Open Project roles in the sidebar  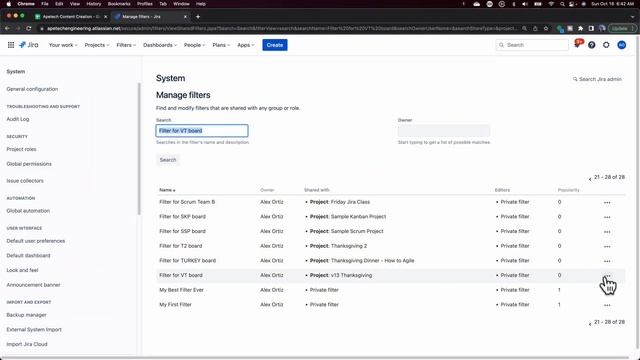coord(21,149)
